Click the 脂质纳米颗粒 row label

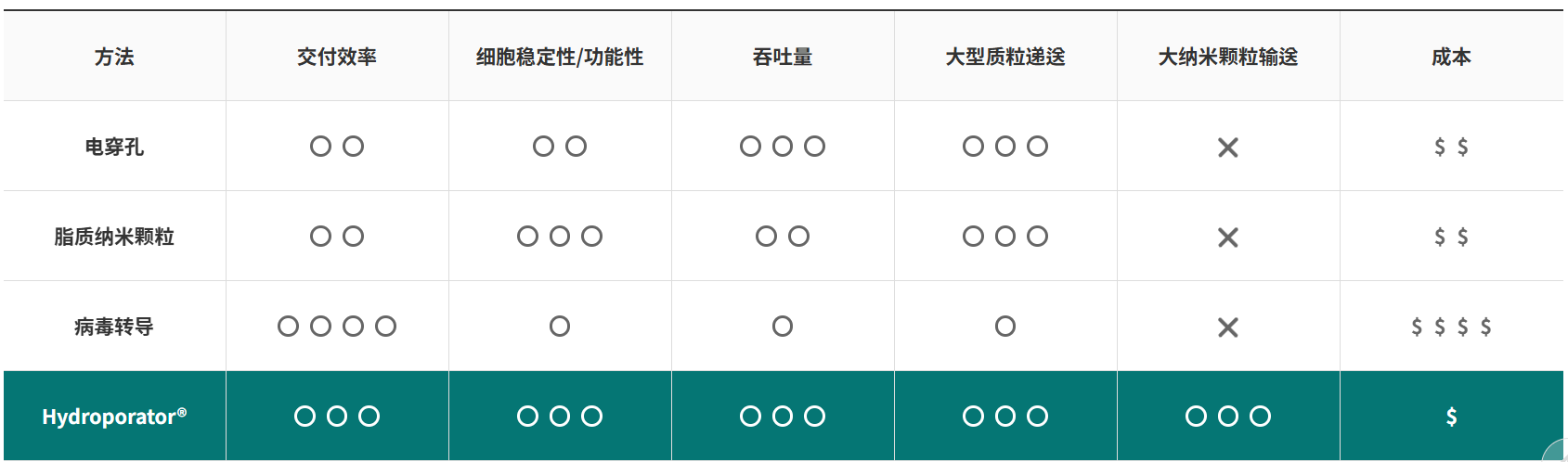point(114,237)
